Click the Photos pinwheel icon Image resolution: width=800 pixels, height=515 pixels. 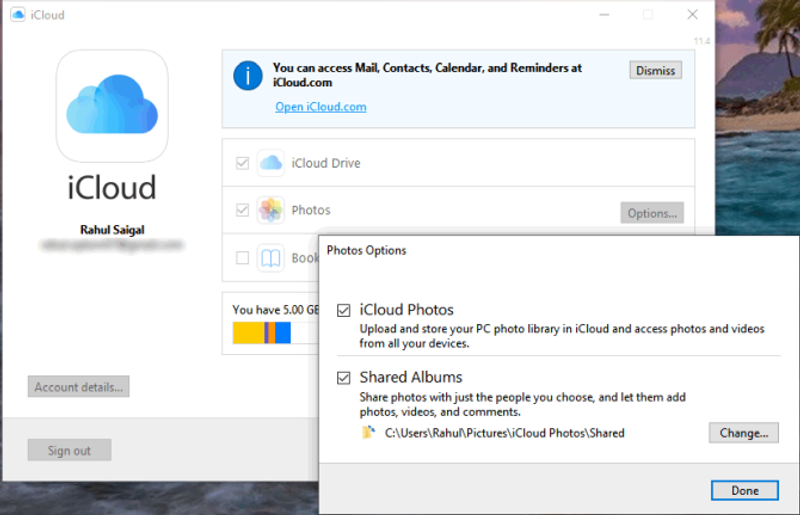(x=270, y=210)
